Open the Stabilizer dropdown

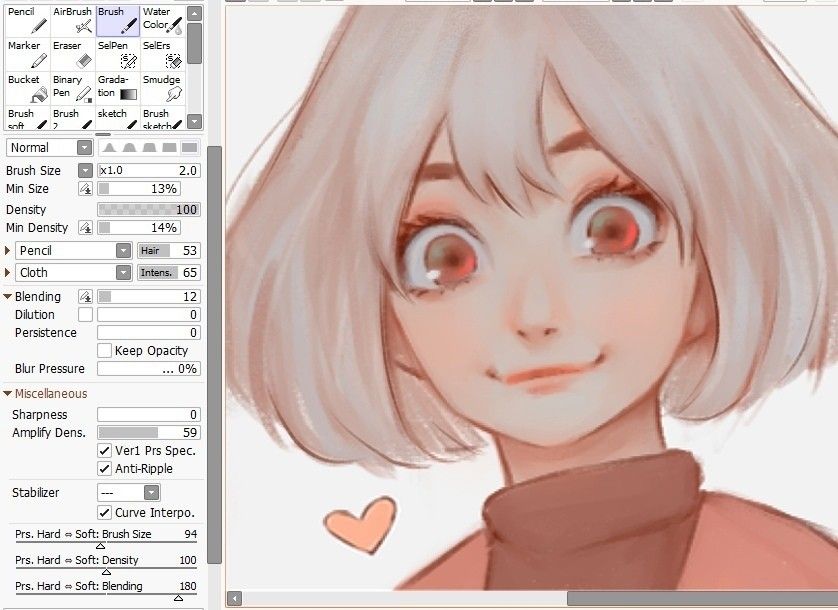(x=152, y=492)
